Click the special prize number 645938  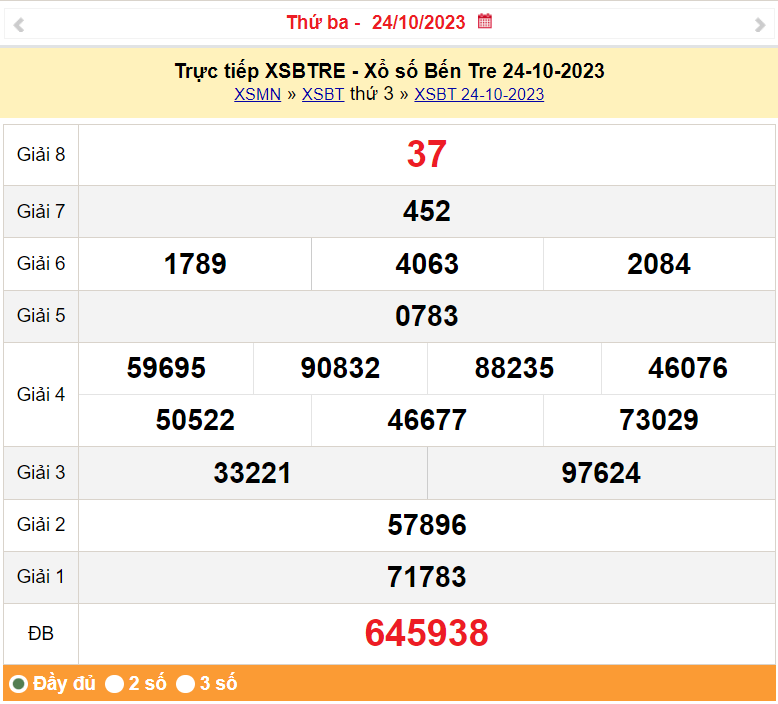point(427,633)
